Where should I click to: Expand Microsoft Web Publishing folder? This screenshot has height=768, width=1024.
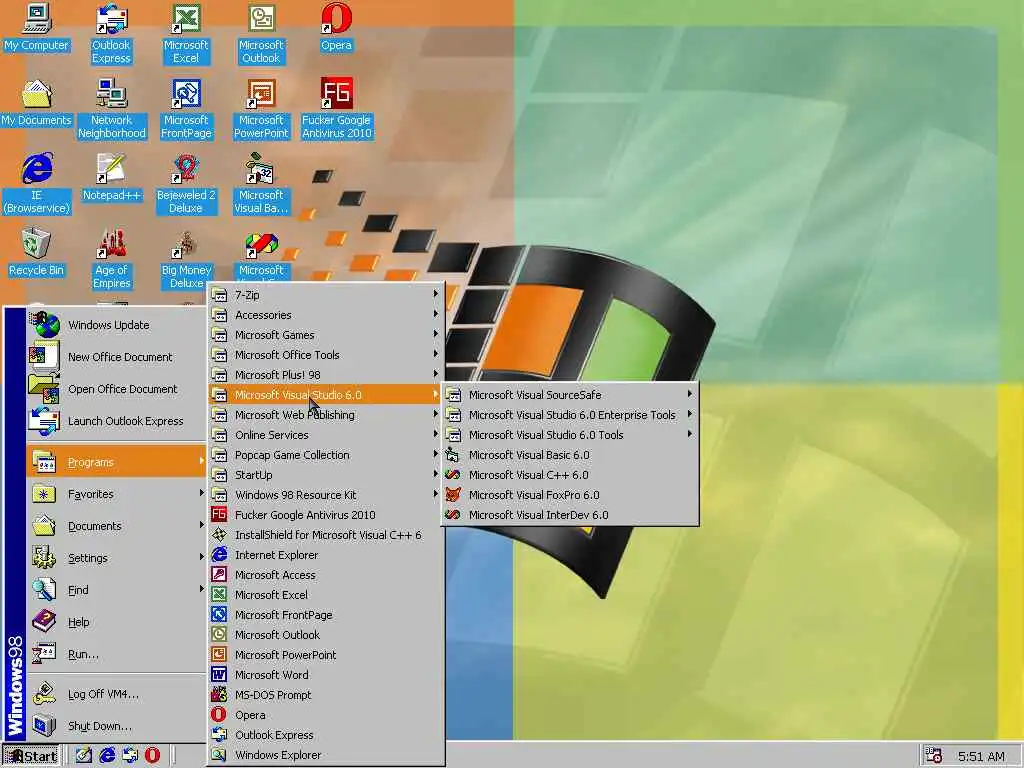(326, 415)
